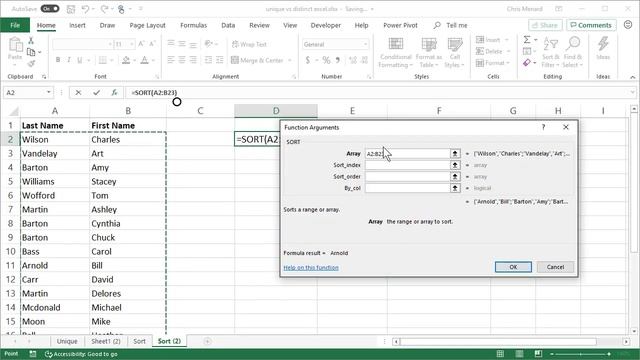Click the Page Layout view icon
The height and width of the screenshot is (360, 640).
519,354
